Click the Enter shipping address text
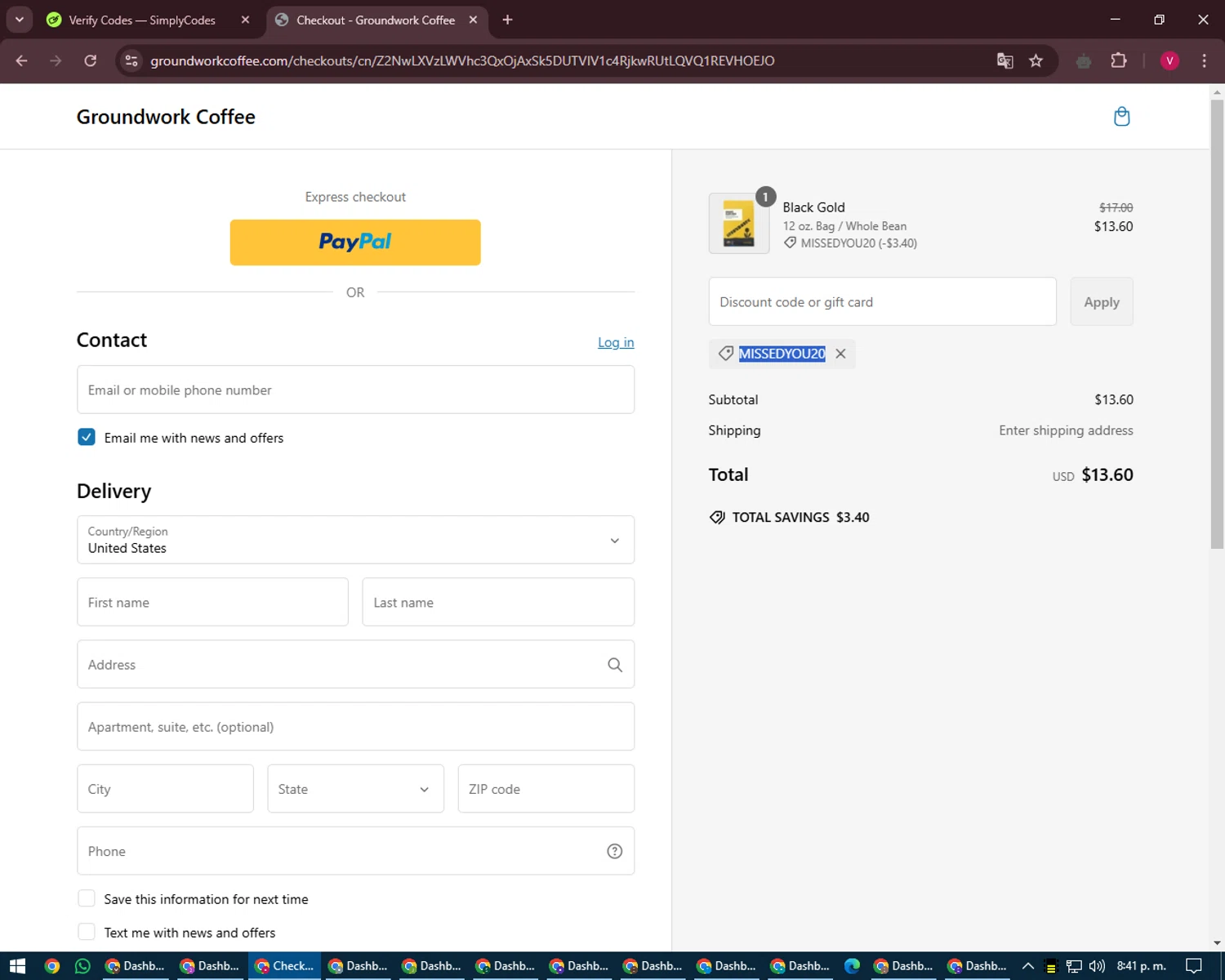 (x=1066, y=430)
